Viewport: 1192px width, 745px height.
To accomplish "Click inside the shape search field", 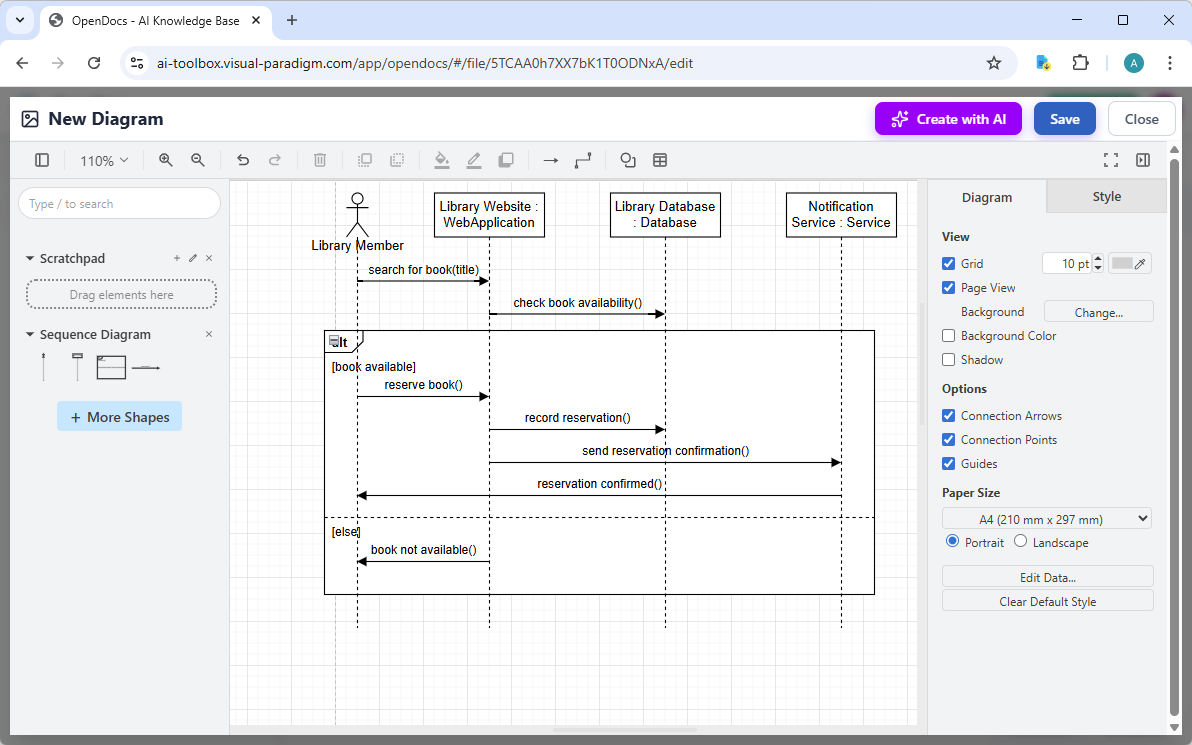I will tap(119, 203).
